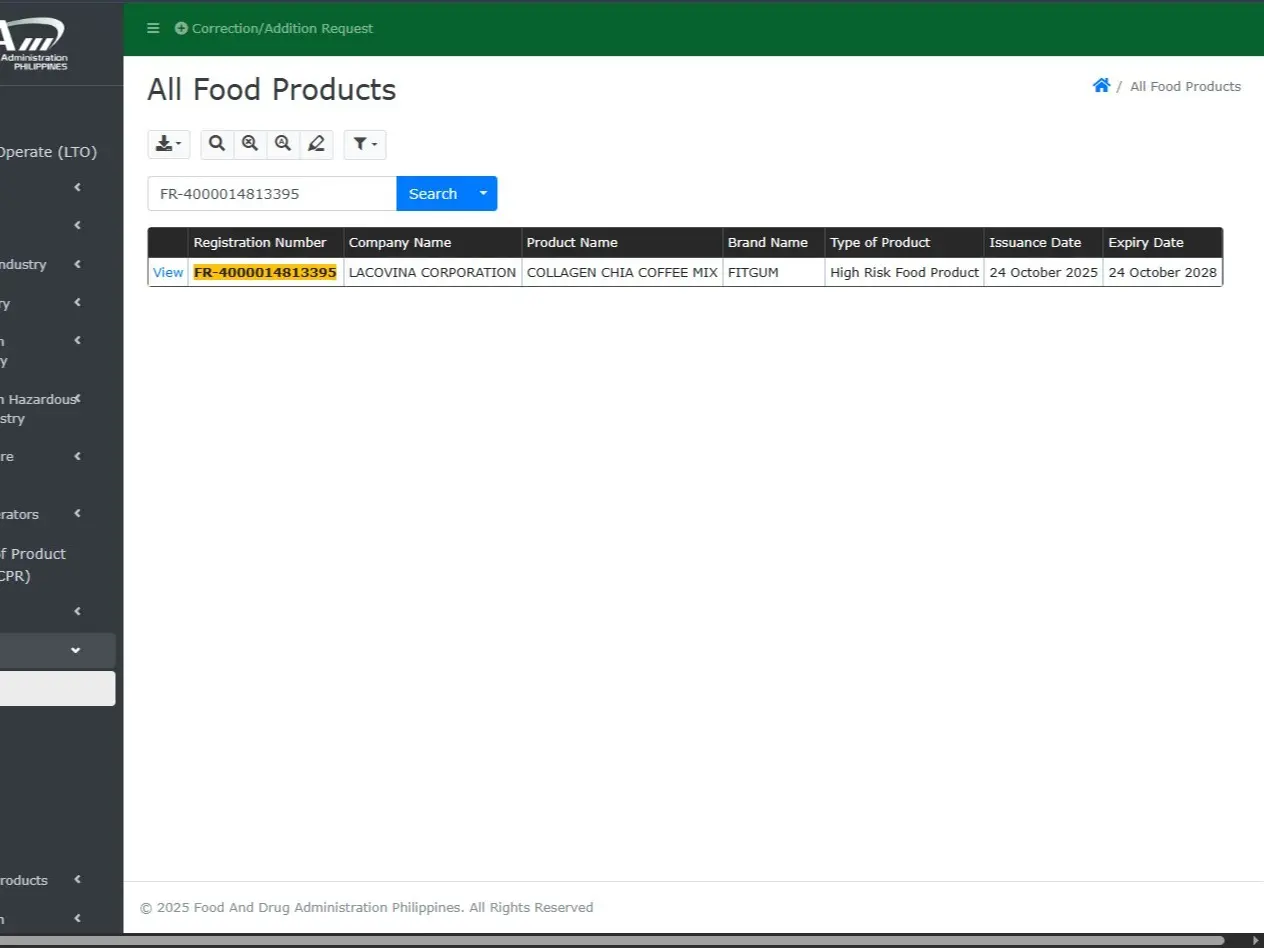This screenshot has height=948, width=1264.
Task: Click the magnifying glass search toolbar icon
Action: tap(217, 144)
